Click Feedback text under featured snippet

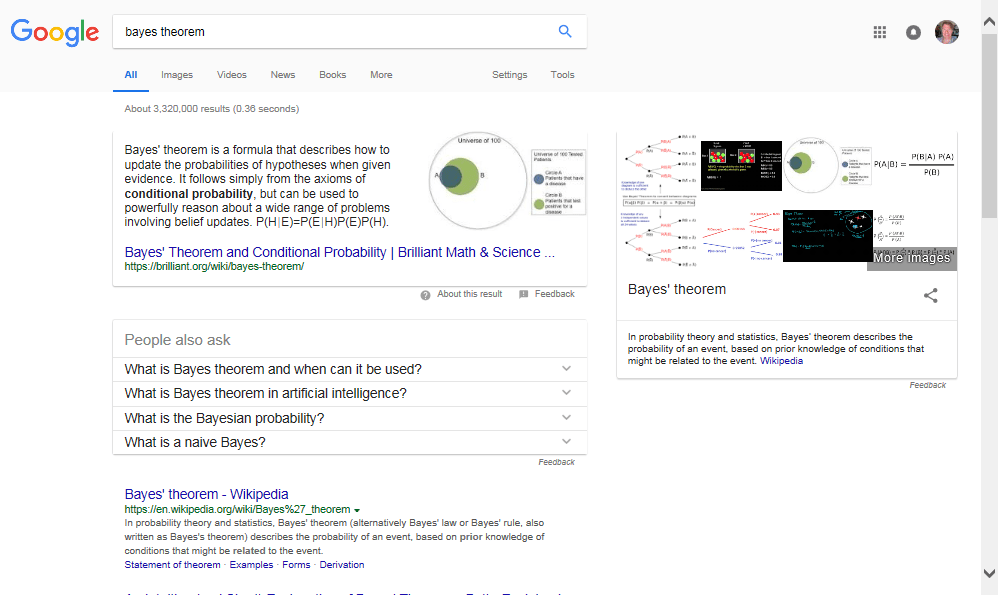[x=554, y=294]
